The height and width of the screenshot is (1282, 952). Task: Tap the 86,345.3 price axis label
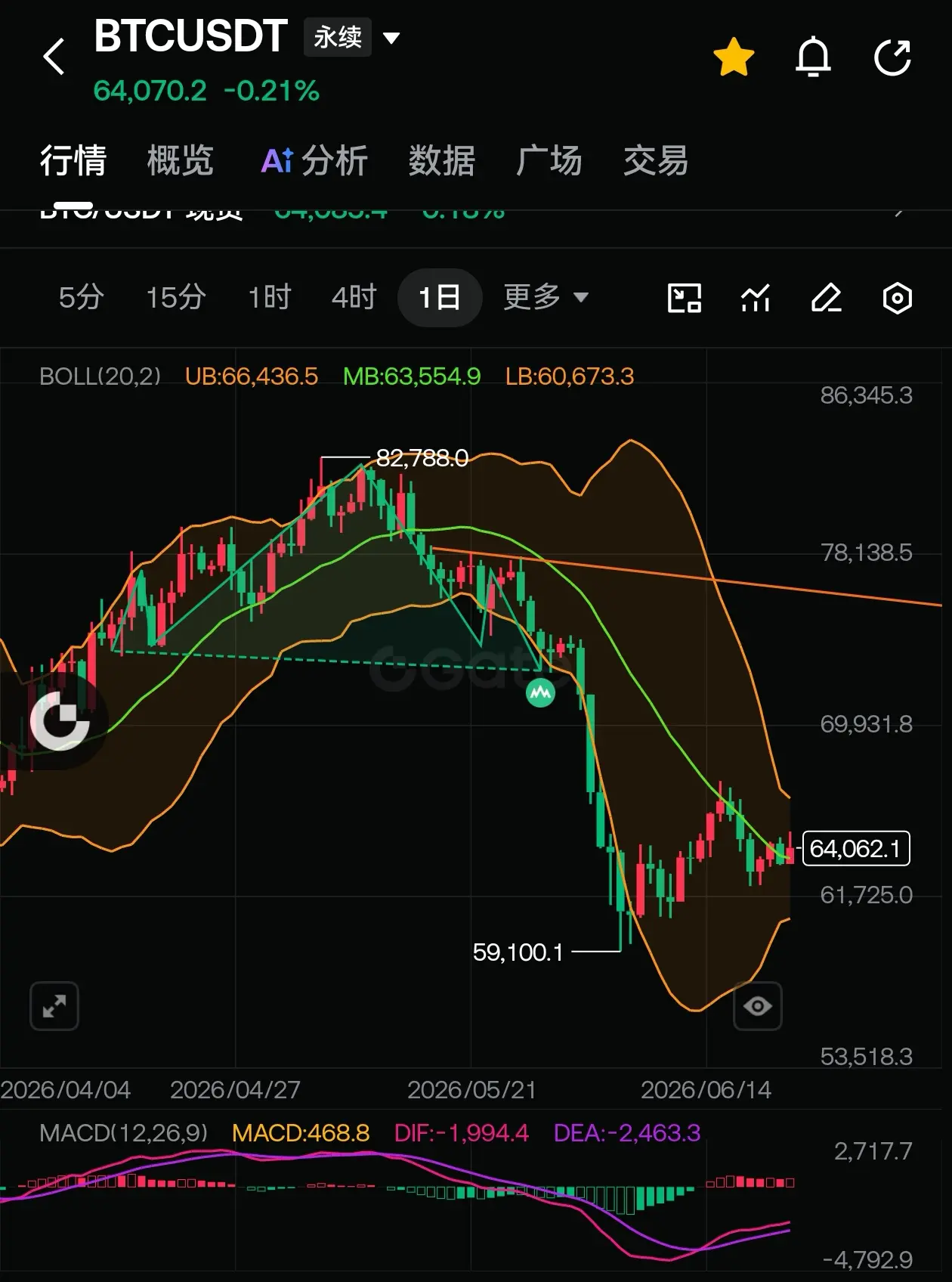(867, 395)
